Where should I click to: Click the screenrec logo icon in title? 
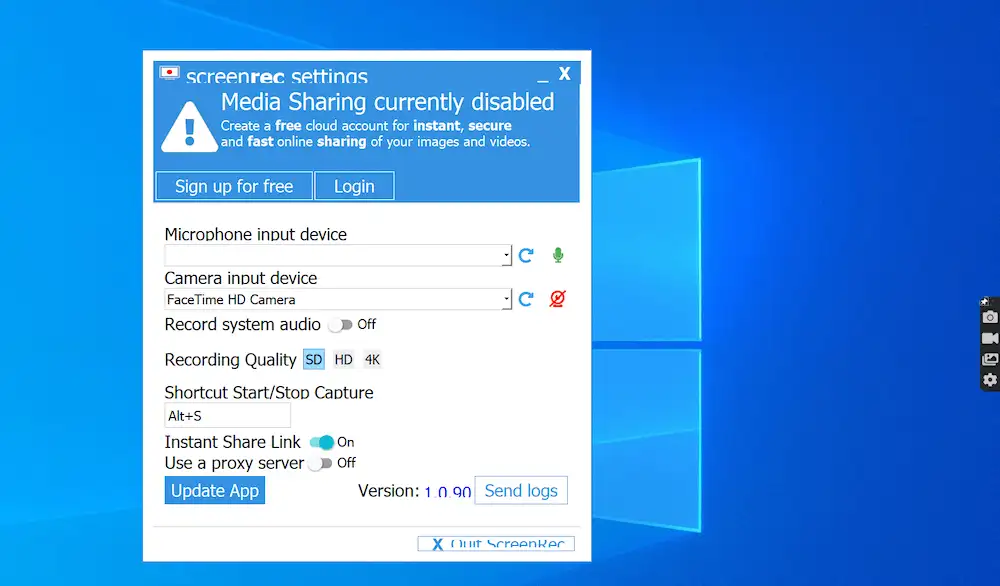170,73
